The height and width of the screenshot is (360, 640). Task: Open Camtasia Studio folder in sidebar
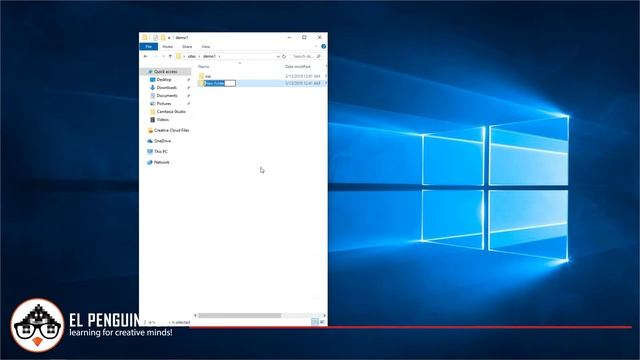coord(171,111)
